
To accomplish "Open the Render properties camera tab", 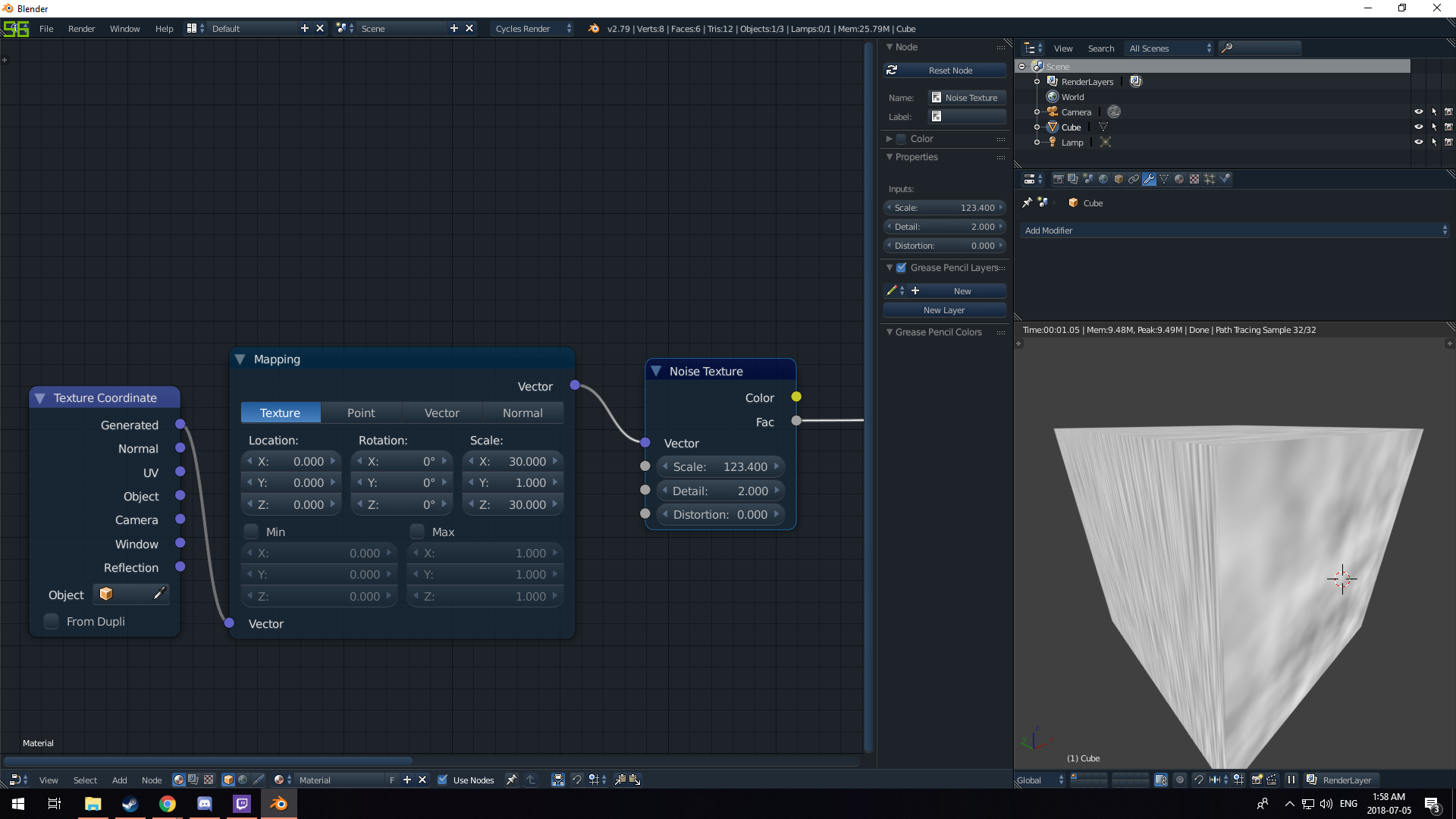I will (x=1059, y=179).
